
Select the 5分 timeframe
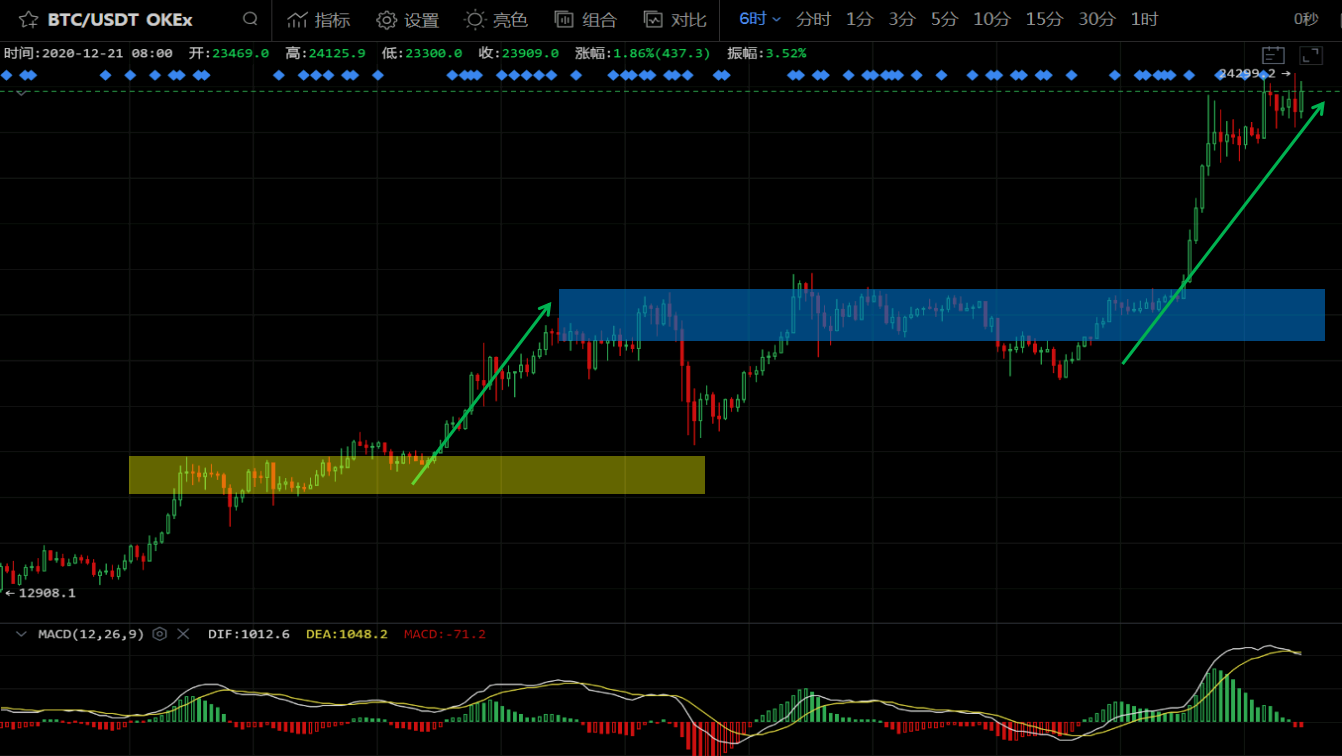point(944,19)
